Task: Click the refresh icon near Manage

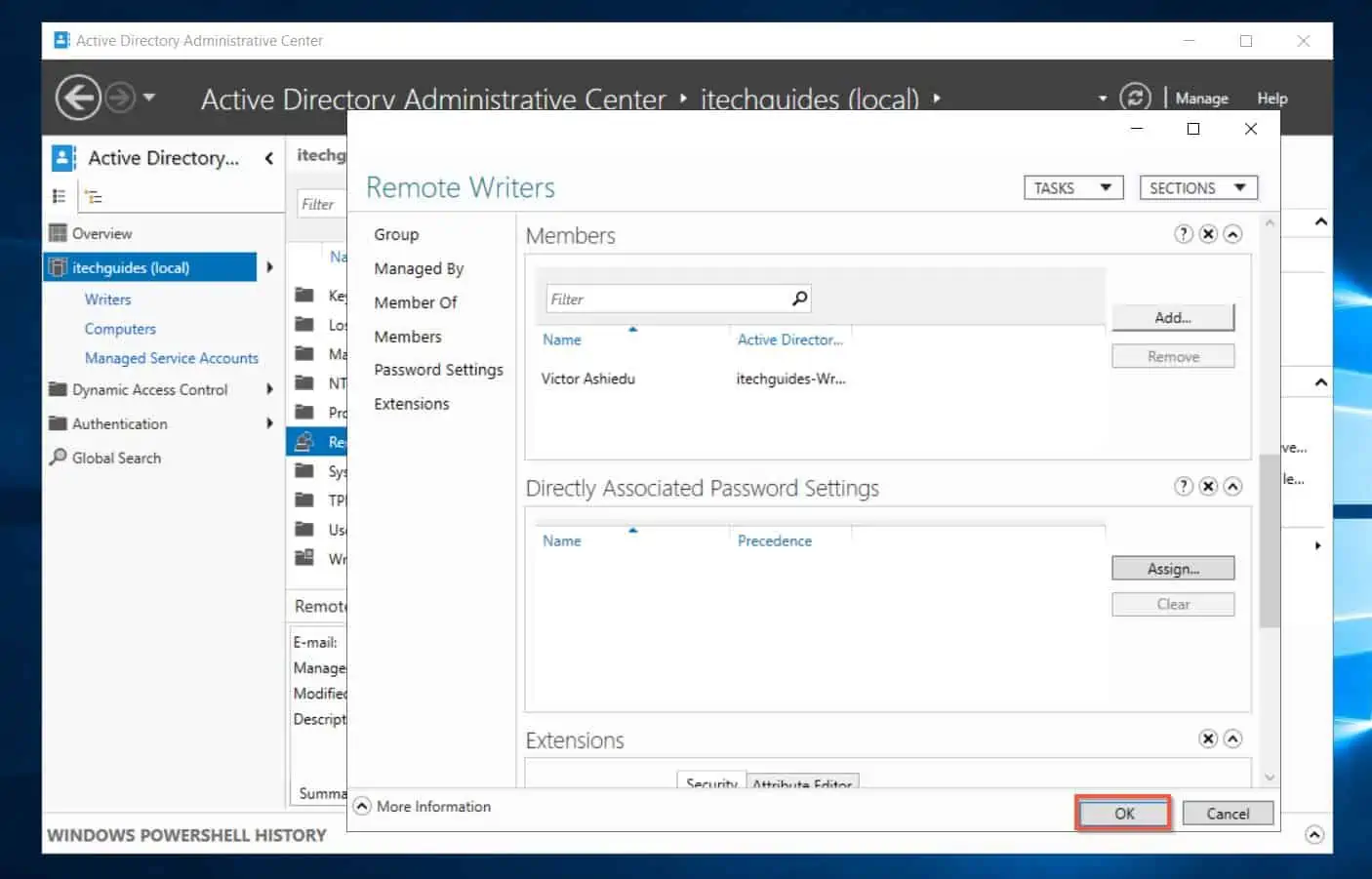Action: (x=1135, y=98)
